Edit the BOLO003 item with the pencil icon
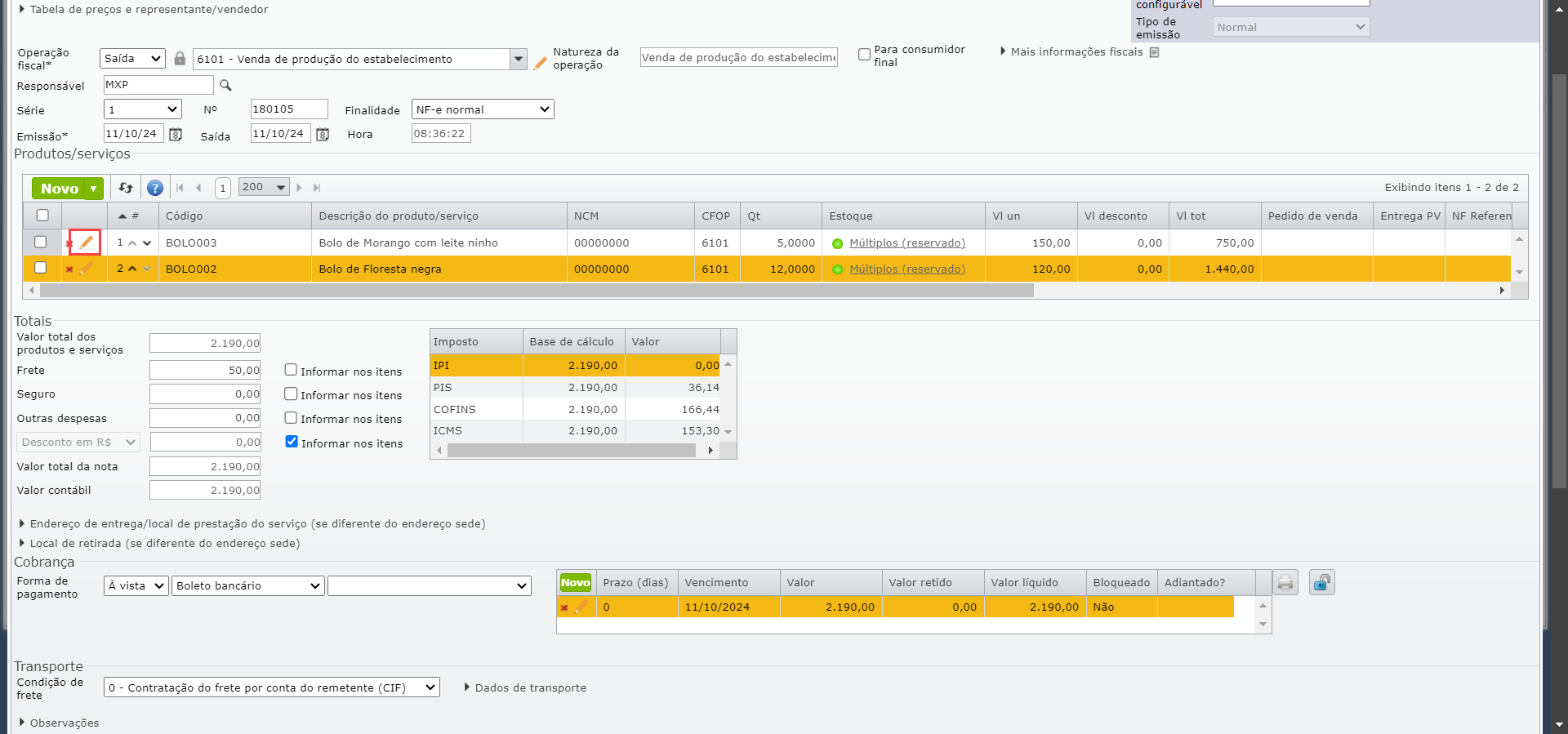The width and height of the screenshot is (1568, 734). pyautogui.click(x=87, y=242)
